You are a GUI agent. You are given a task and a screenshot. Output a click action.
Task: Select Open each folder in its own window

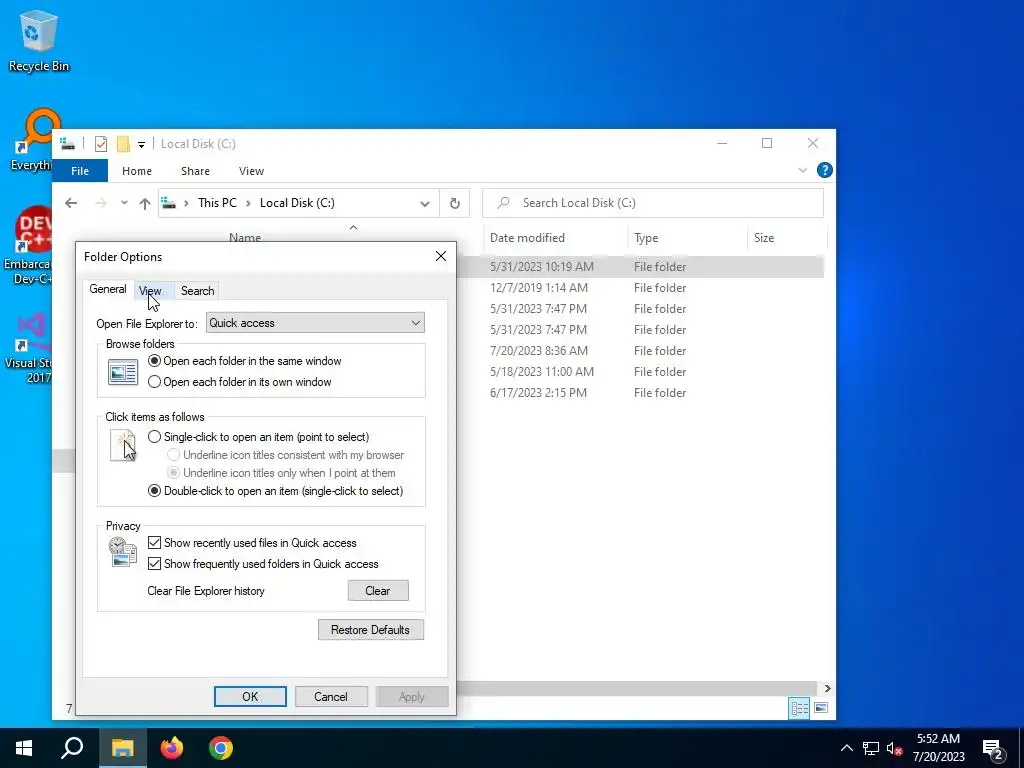(240, 382)
